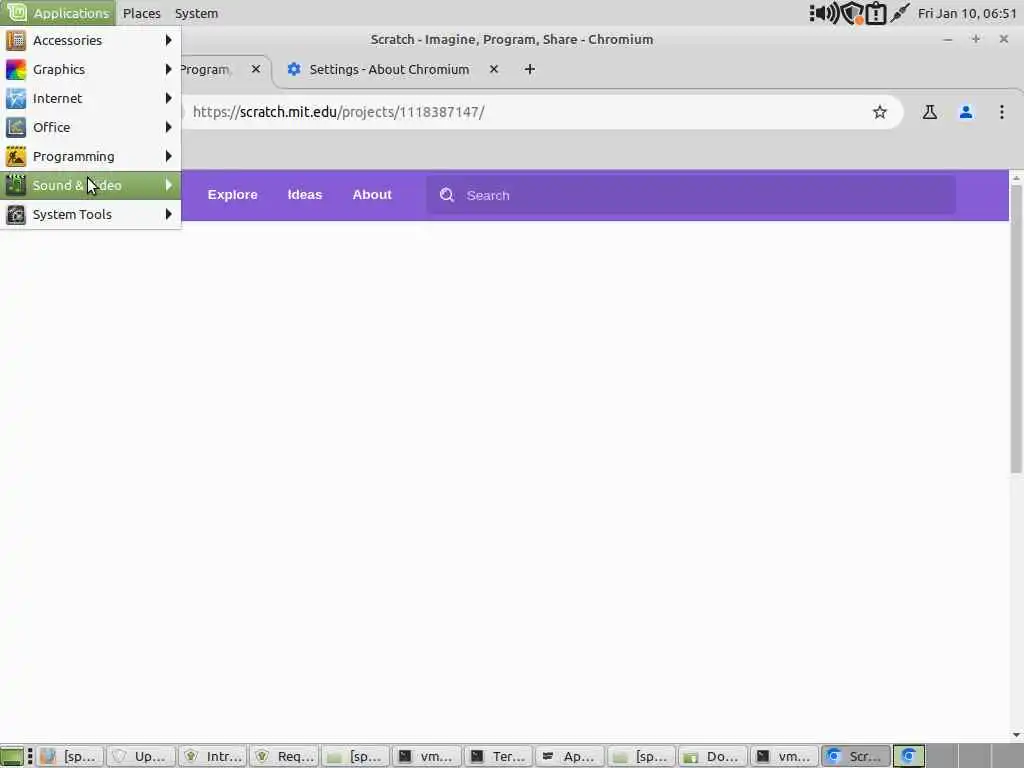Image resolution: width=1024 pixels, height=768 pixels.
Task: Click the Scratch search magnifier icon
Action: (x=447, y=195)
